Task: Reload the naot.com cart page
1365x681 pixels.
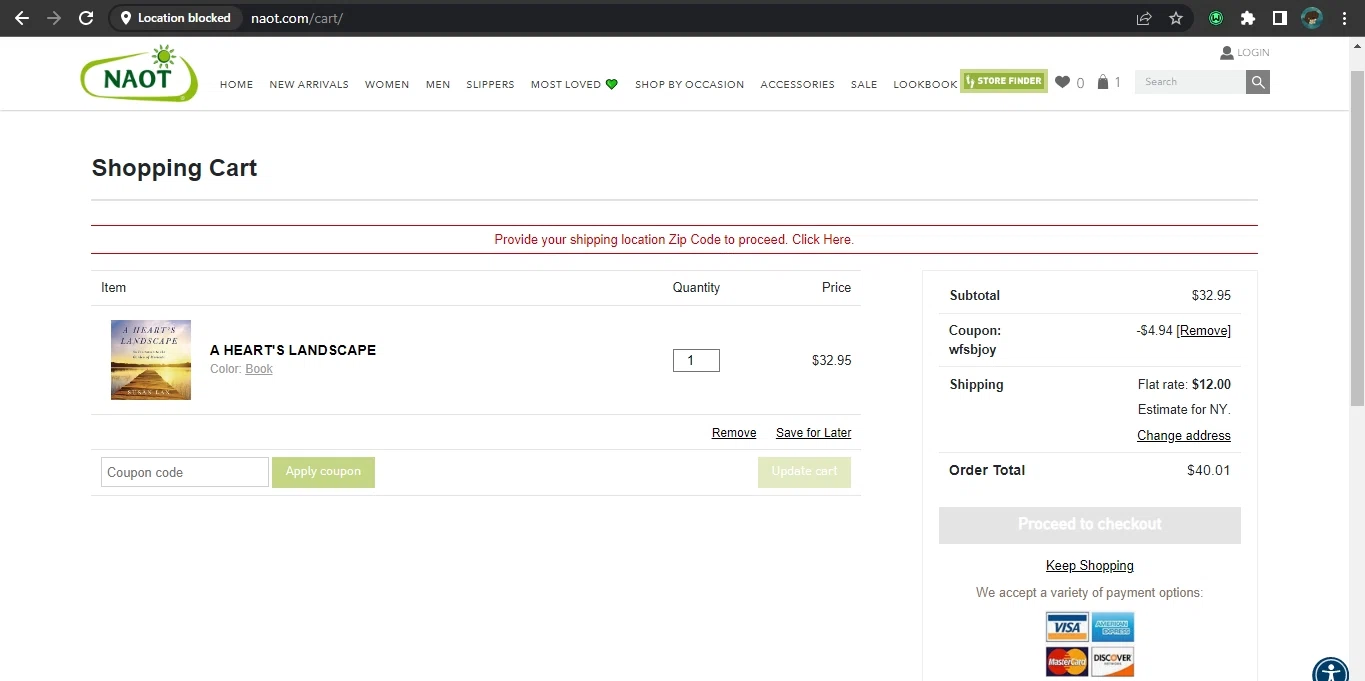Action: [86, 18]
